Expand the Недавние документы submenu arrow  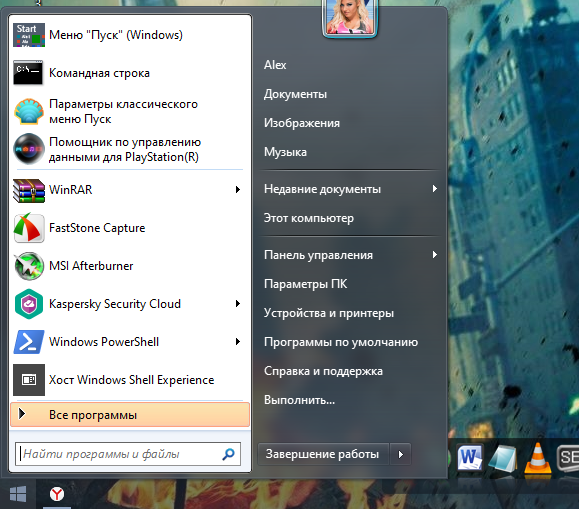click(435, 189)
